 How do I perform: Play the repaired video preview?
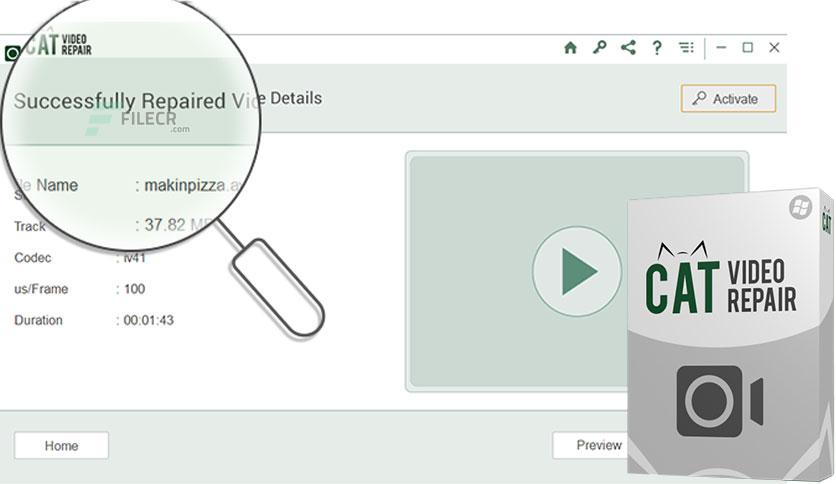tap(577, 271)
